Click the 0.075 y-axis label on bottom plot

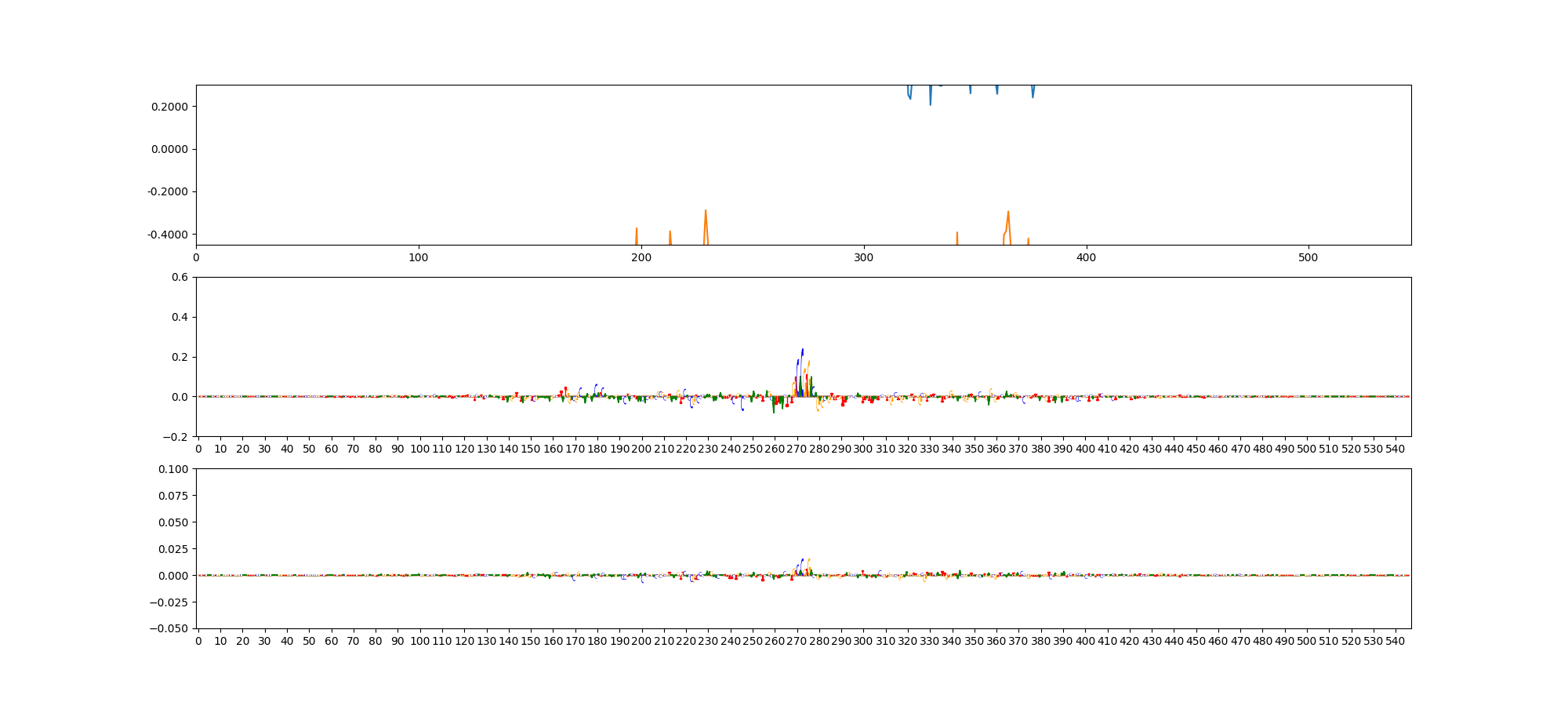[x=175, y=496]
